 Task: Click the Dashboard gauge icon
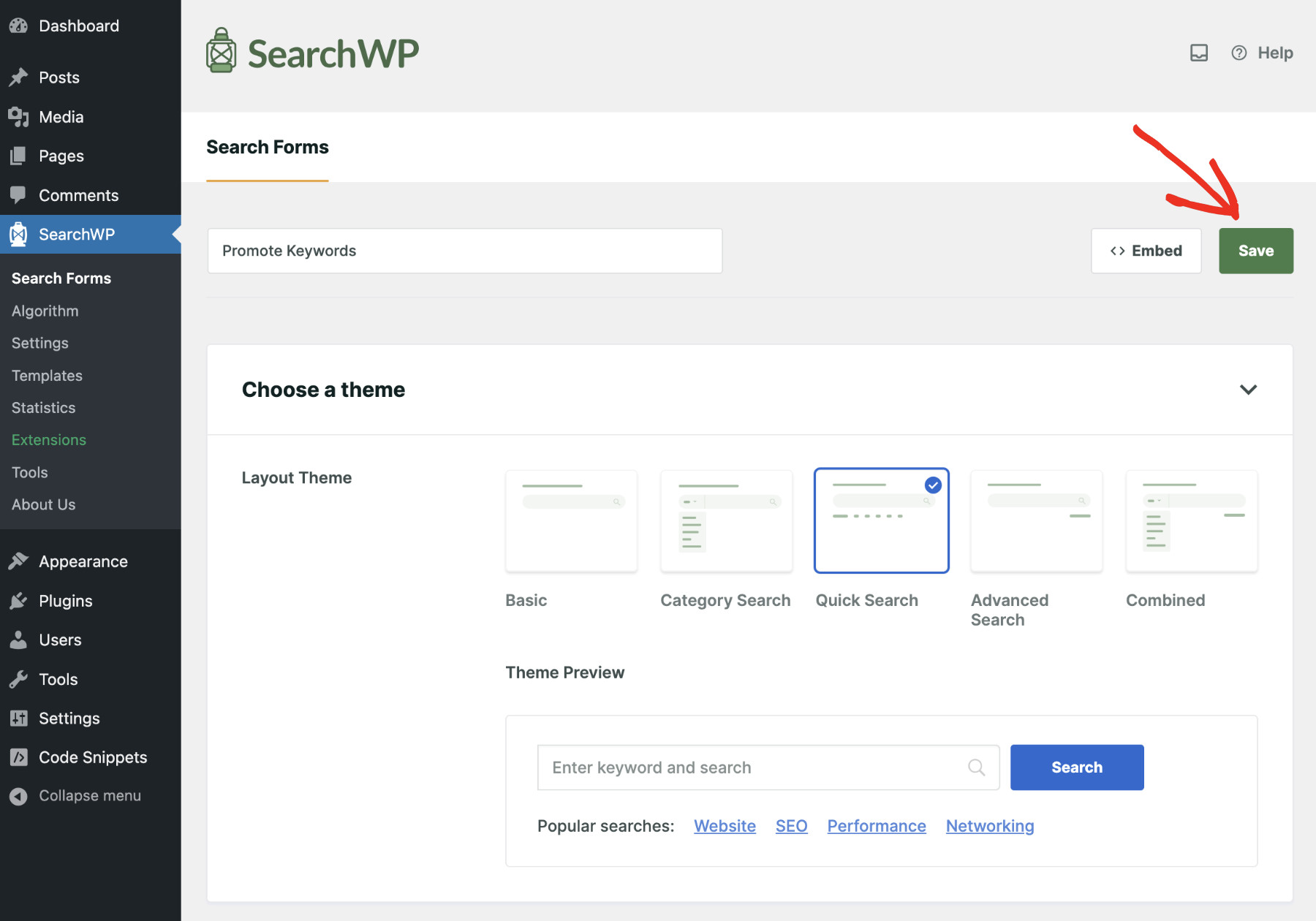(x=18, y=26)
